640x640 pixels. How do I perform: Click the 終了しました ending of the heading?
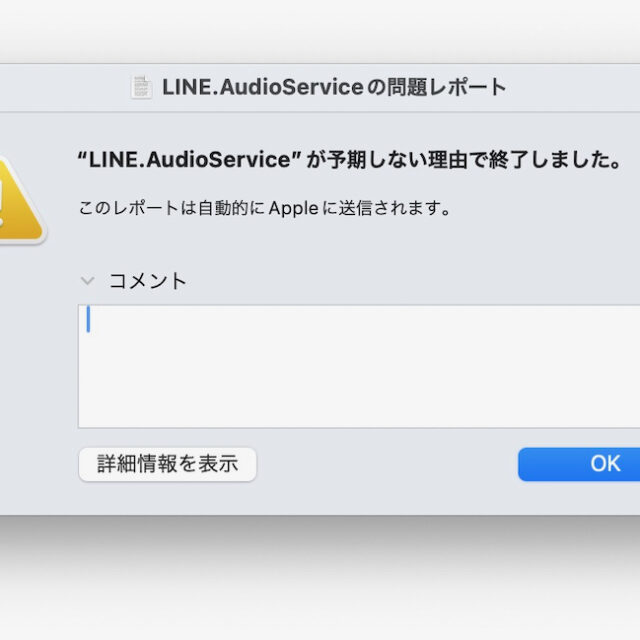(554, 159)
